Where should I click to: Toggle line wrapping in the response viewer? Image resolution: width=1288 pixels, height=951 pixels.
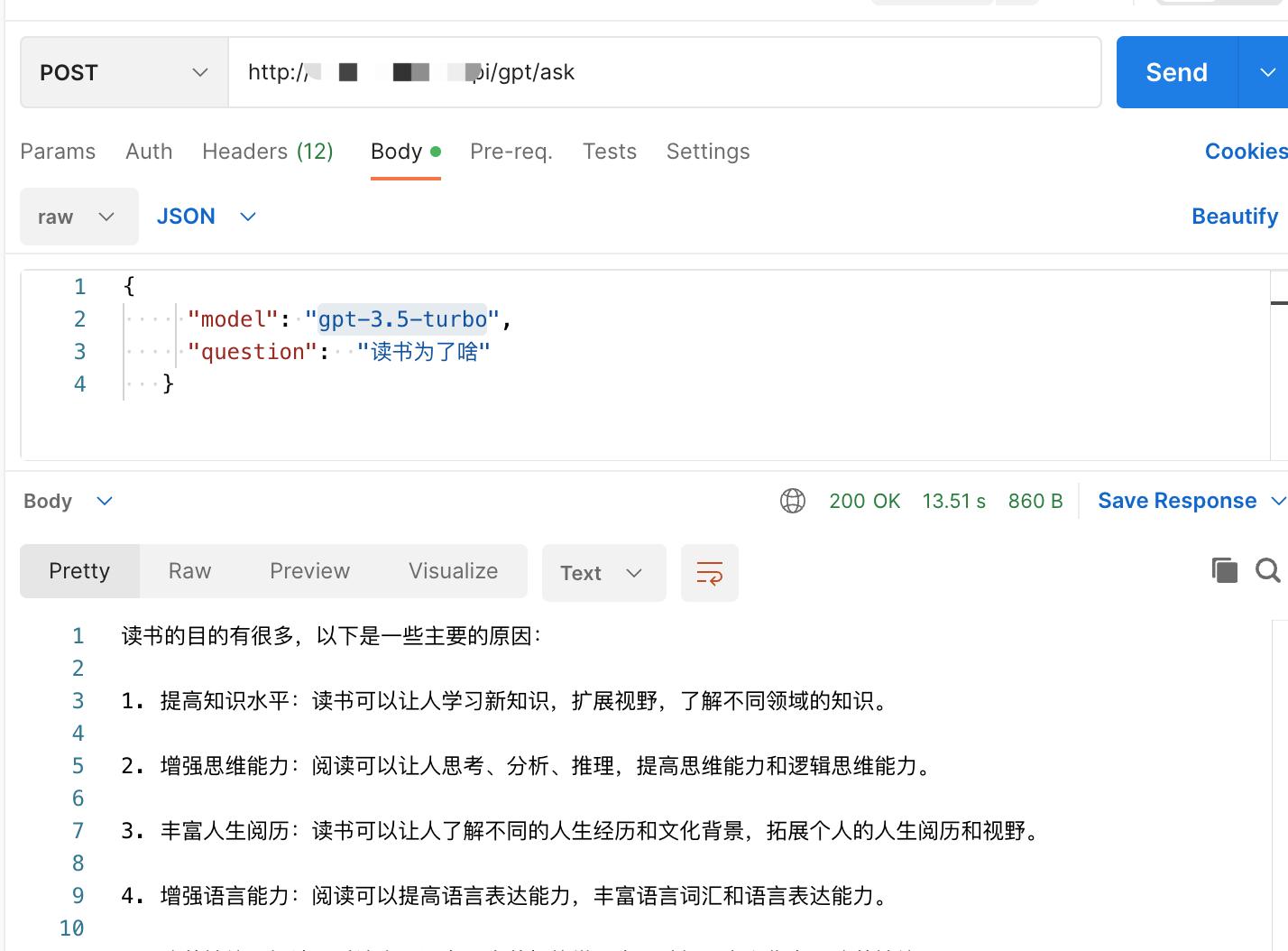click(x=710, y=572)
